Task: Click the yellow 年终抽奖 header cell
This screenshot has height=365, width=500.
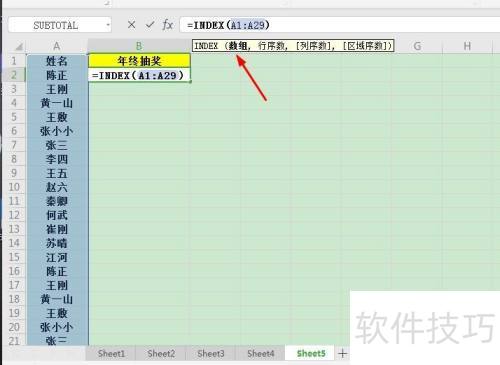Action: (139, 61)
